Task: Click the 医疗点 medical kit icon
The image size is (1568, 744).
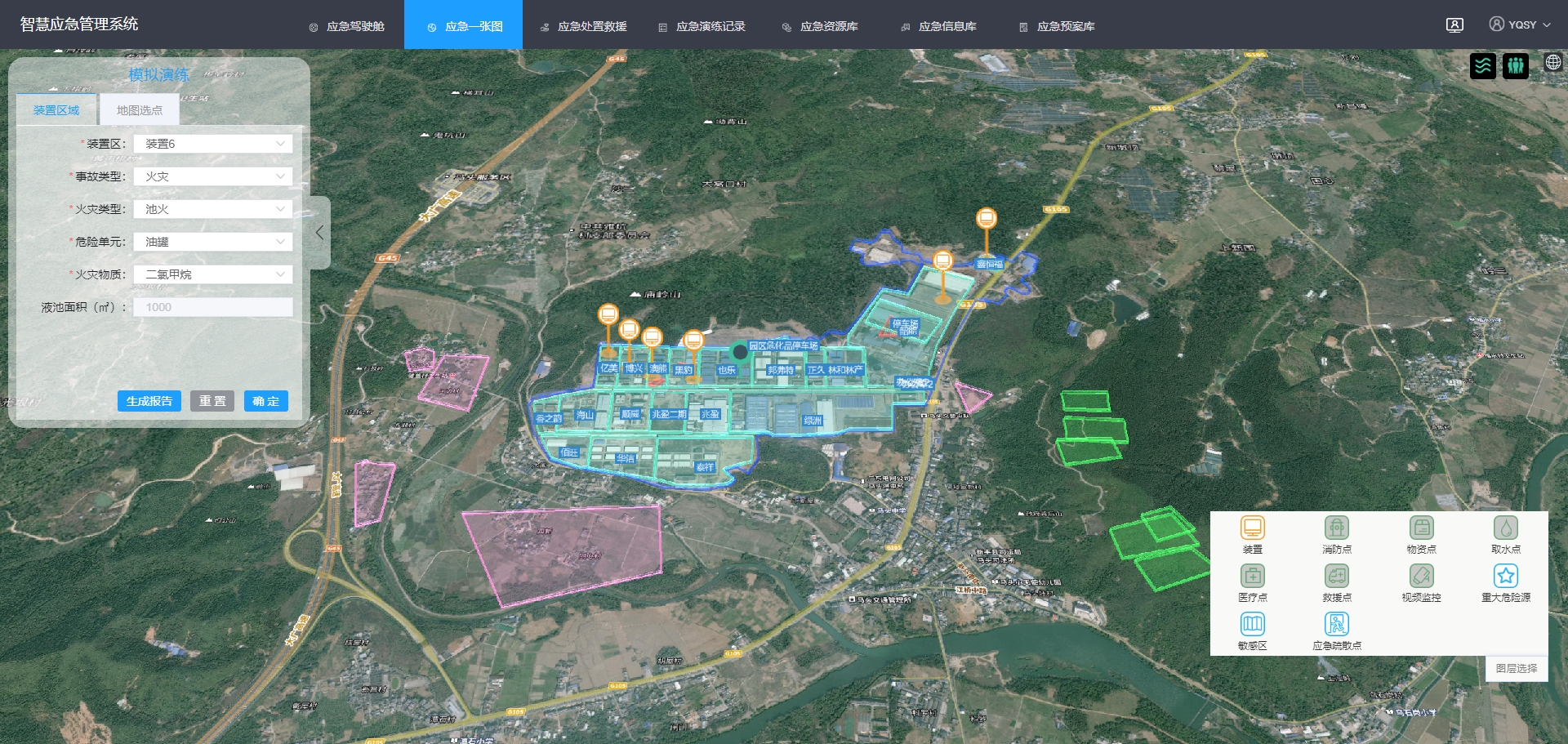Action: point(1252,576)
